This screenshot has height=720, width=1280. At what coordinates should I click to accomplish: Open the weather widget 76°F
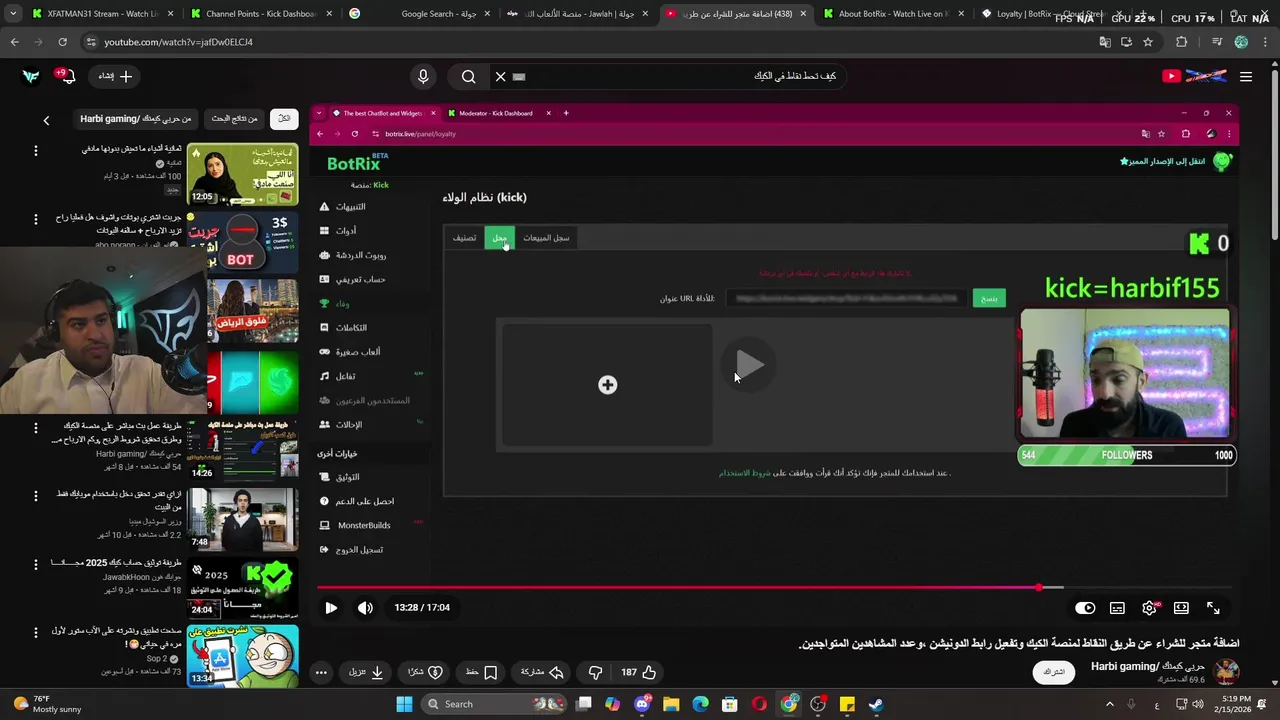[46, 704]
